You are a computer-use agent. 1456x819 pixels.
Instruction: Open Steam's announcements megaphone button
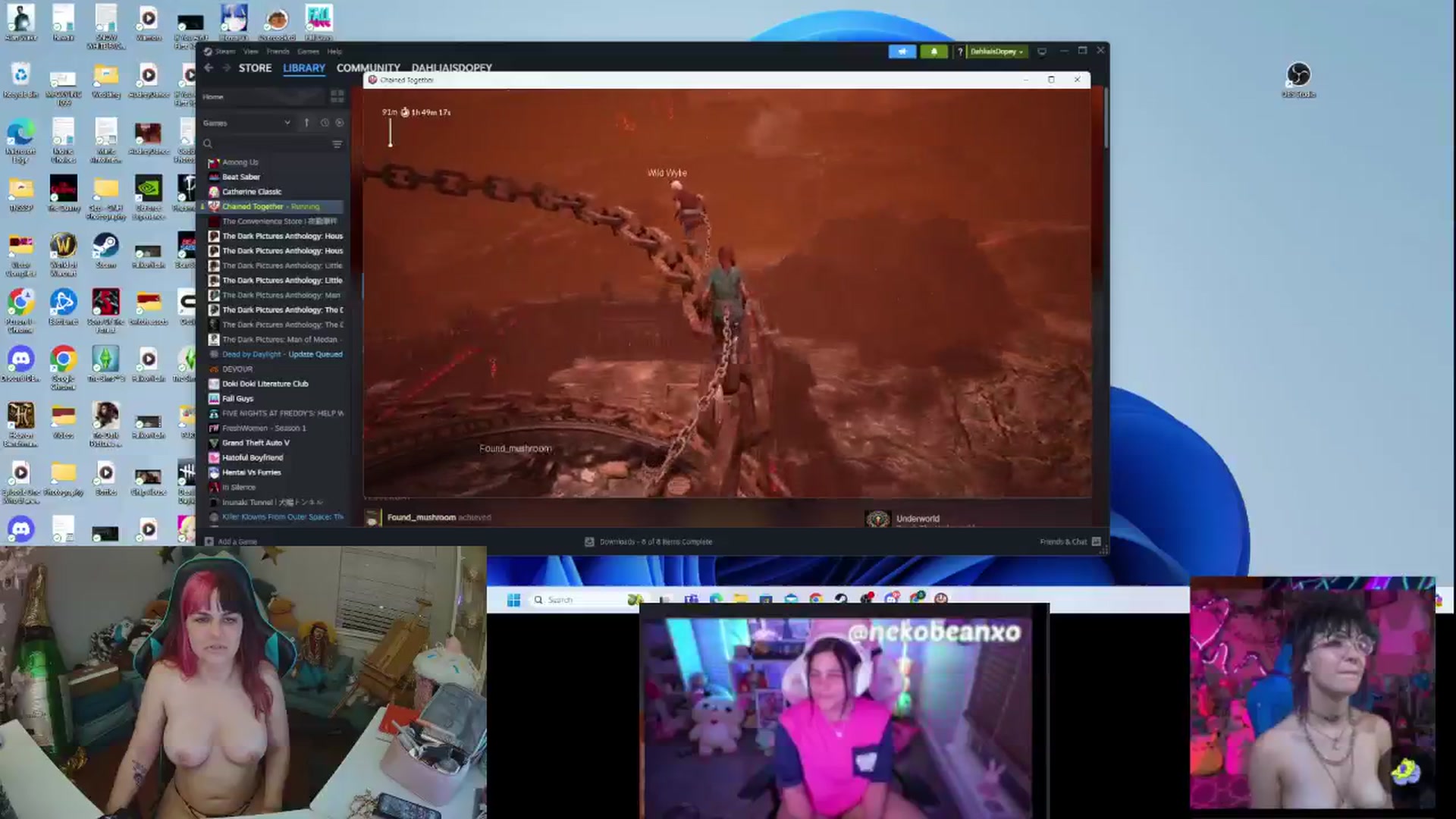tap(902, 52)
